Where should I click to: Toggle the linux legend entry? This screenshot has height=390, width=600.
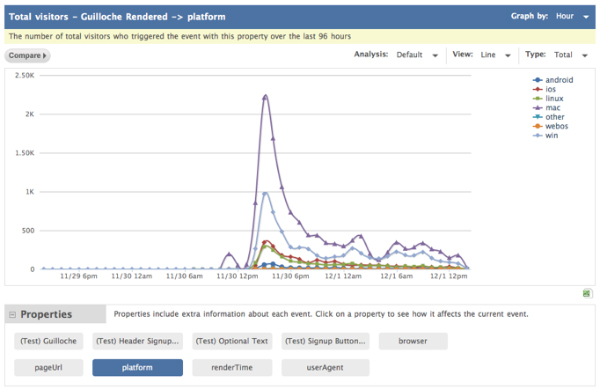(x=548, y=98)
